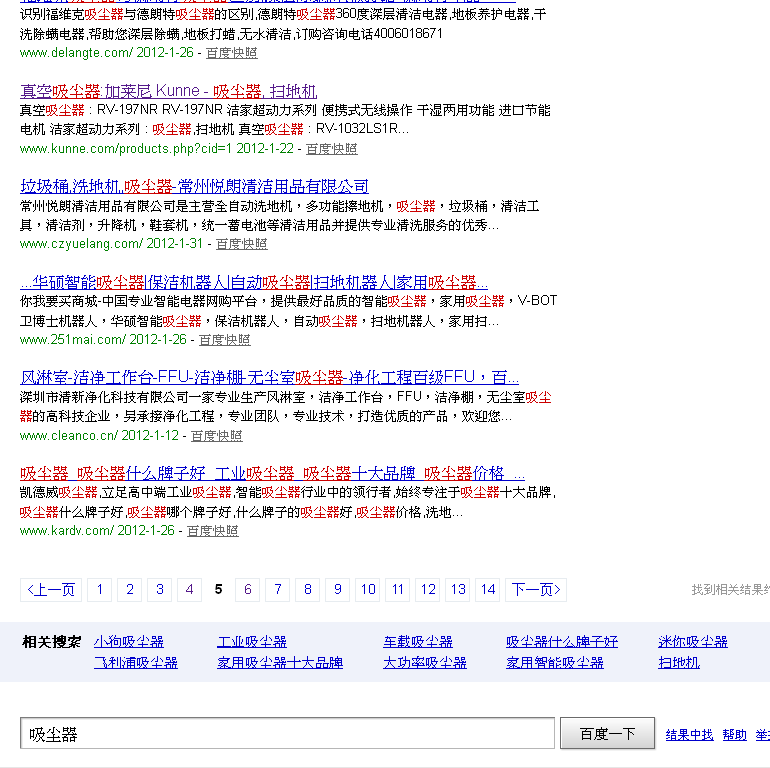This screenshot has height=768, width=770.
Task: Click the green URL www.cleanco.cn/
Action: pos(69,436)
